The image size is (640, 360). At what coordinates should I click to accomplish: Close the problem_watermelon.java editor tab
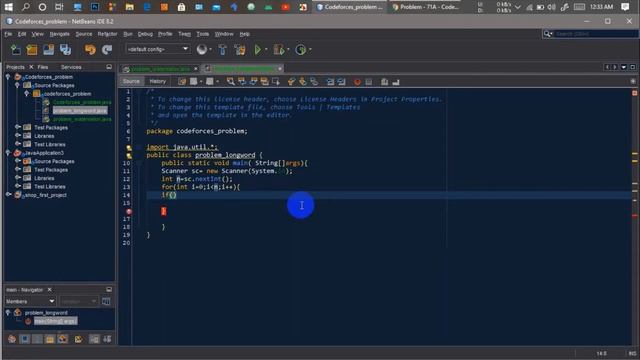[196, 69]
